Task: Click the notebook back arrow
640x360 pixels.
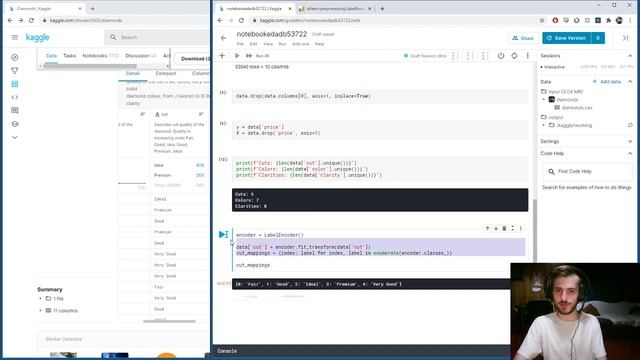Action: point(223,38)
